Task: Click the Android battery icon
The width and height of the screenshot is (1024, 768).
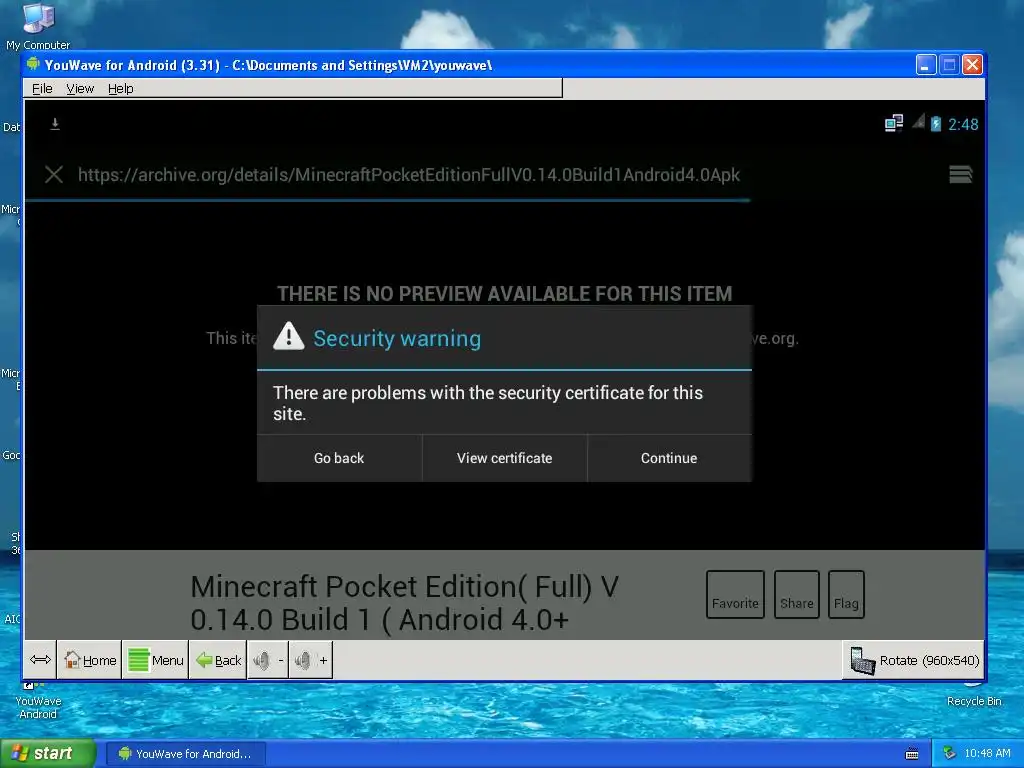Action: 936,123
